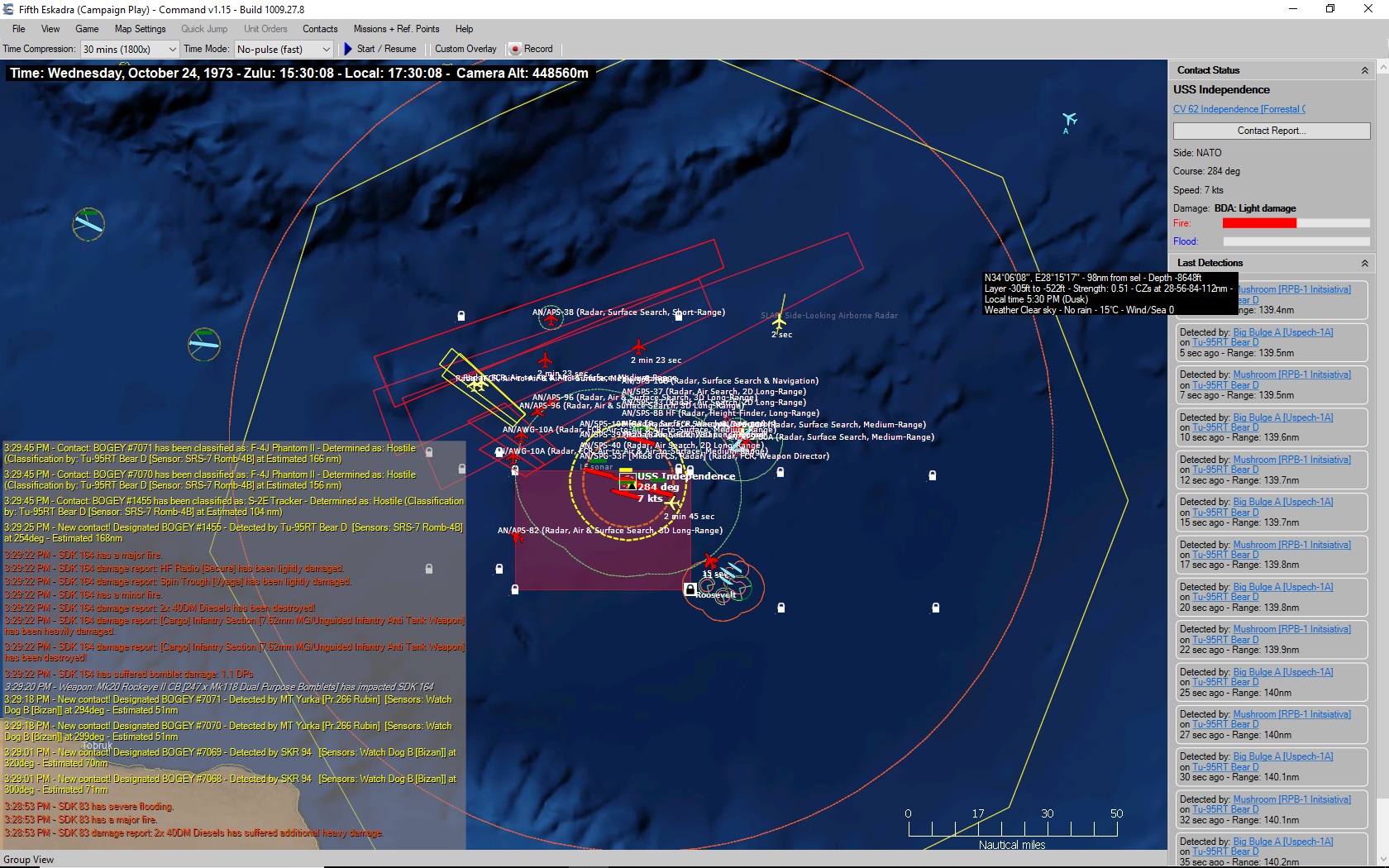Image resolution: width=1389 pixels, height=868 pixels.
Task: Click the 'Speed: 7 kts' text
Action: point(1198,190)
